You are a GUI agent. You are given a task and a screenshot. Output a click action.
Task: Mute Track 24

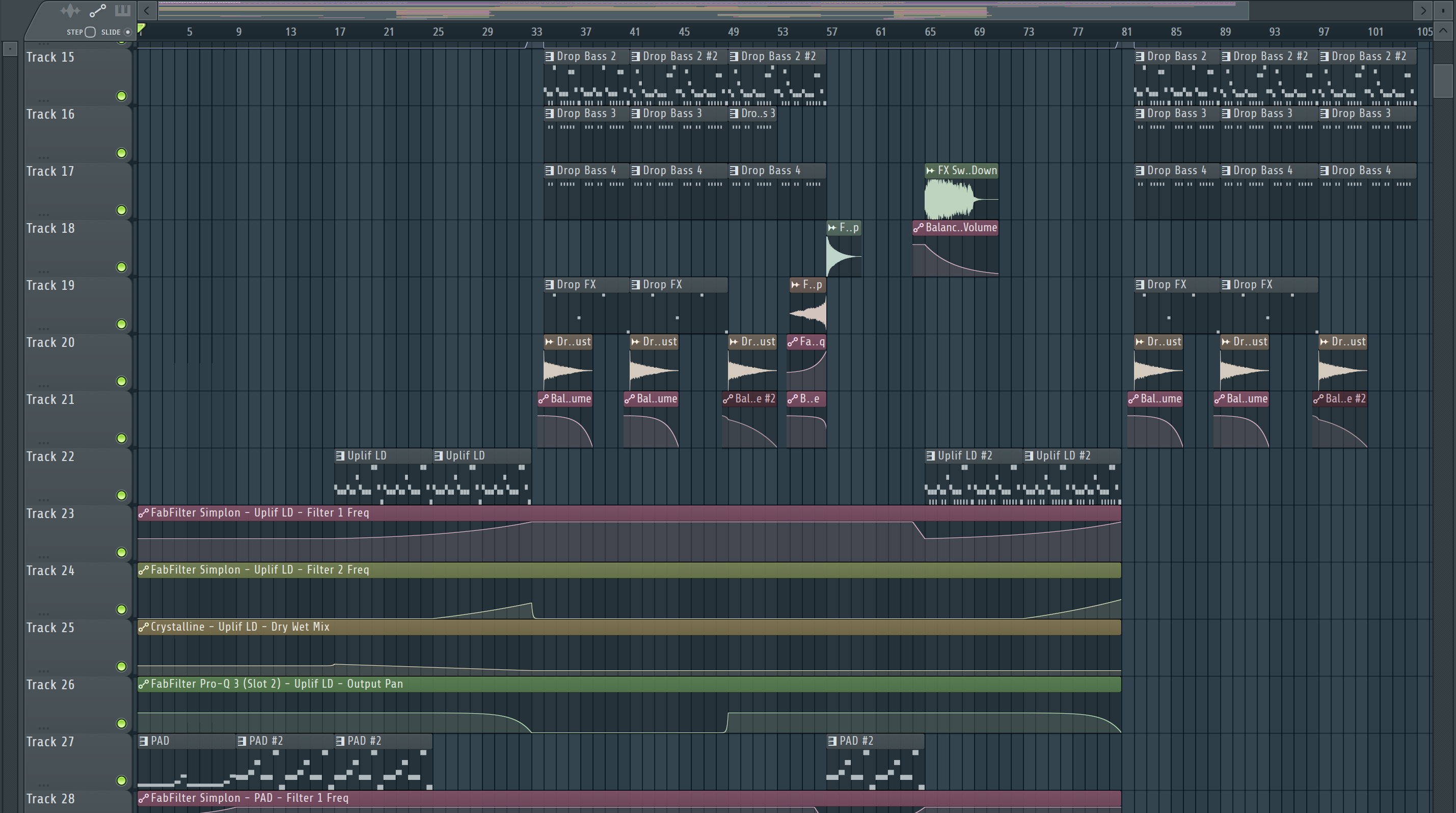(x=121, y=610)
